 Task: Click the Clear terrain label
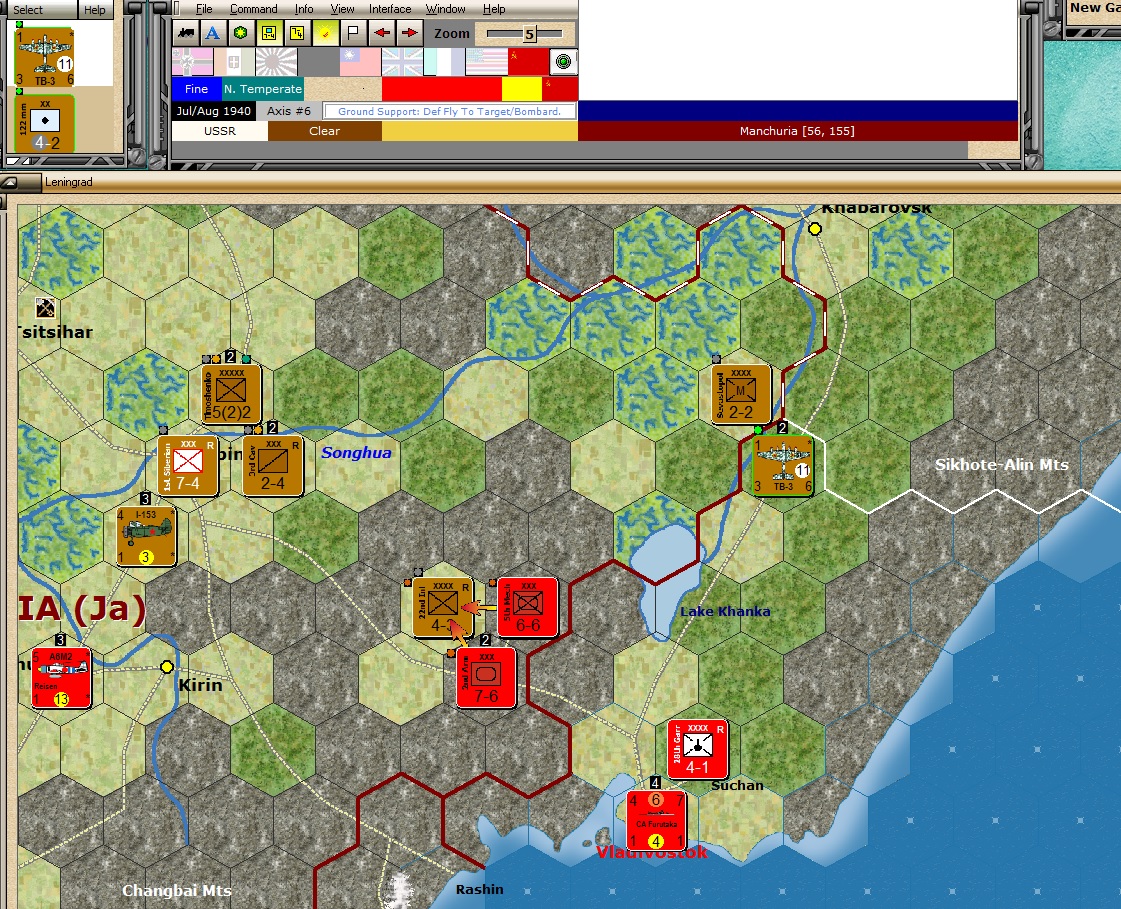[x=325, y=131]
